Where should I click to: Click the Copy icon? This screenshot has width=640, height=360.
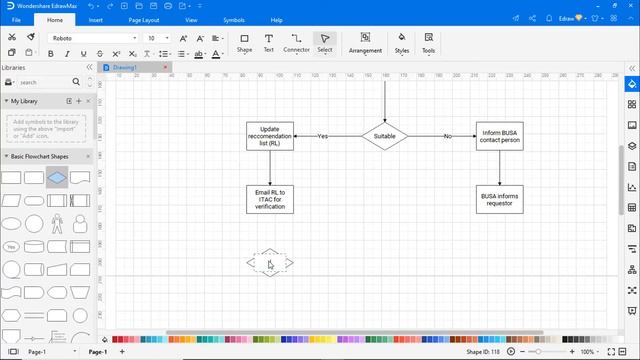pyautogui.click(x=12, y=53)
